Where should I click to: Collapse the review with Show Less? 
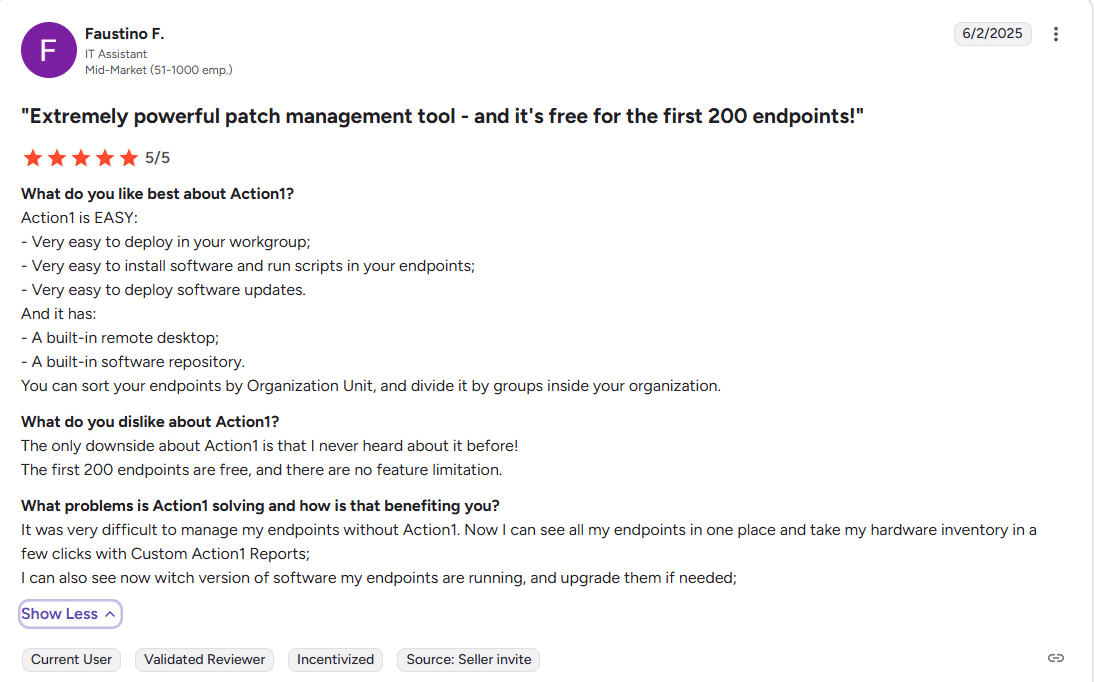click(x=70, y=614)
